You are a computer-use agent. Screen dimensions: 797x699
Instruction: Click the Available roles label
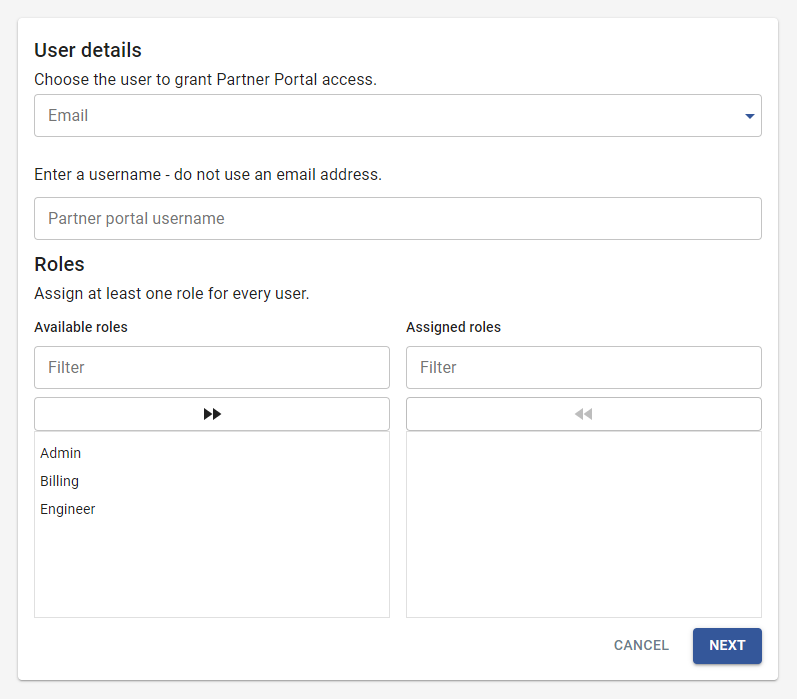coord(81,327)
